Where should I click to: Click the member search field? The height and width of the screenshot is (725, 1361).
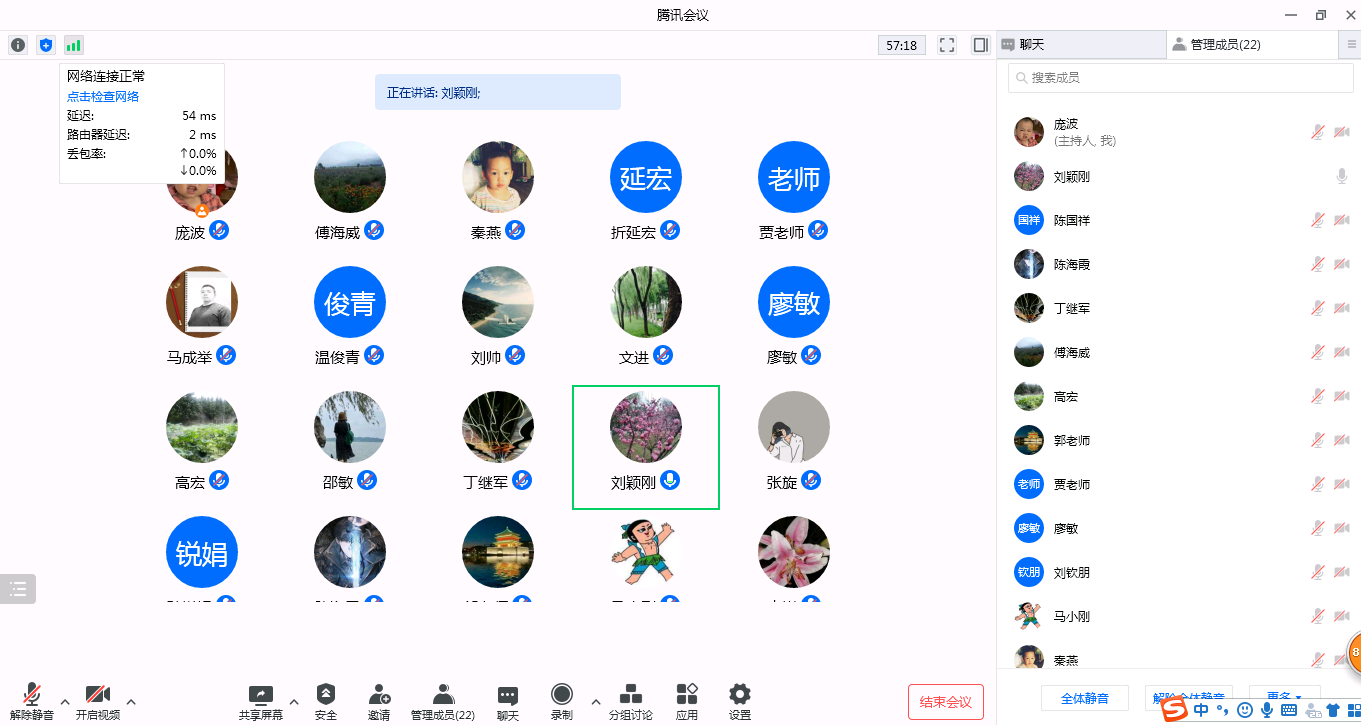click(1180, 78)
